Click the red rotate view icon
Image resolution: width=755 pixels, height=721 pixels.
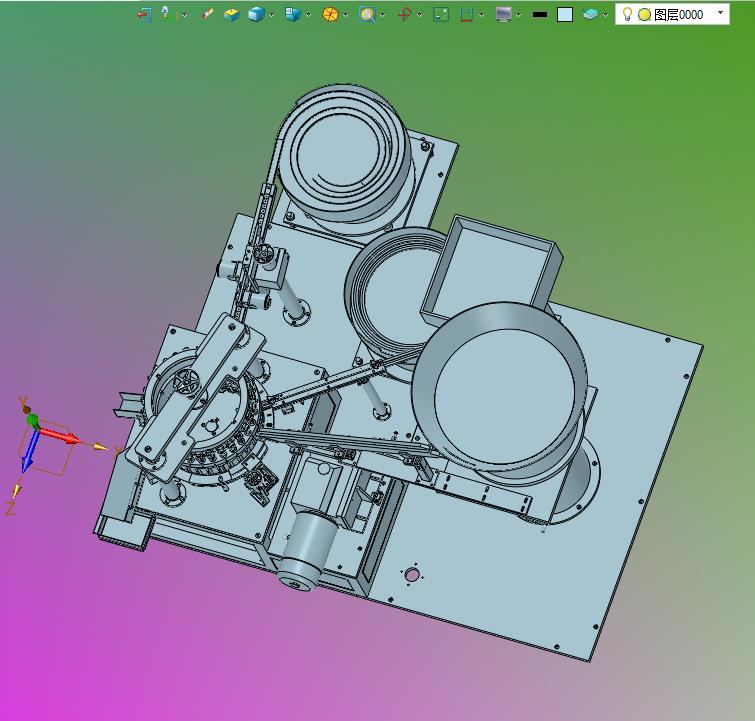tap(404, 14)
